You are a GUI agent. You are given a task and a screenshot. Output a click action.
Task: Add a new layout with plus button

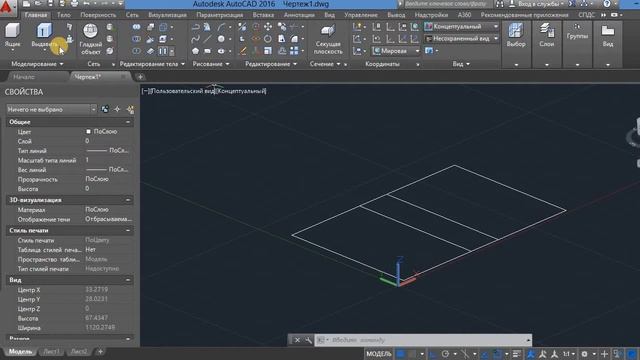100,351
